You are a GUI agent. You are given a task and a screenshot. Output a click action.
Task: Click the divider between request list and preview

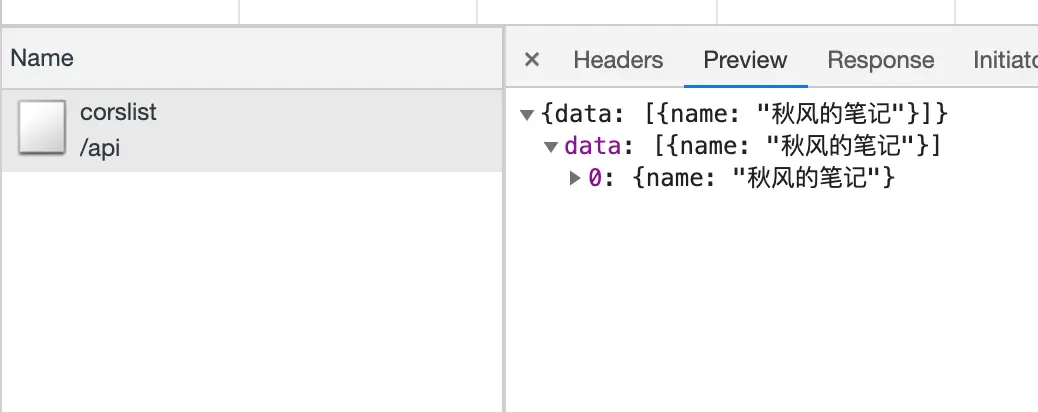pos(504,219)
